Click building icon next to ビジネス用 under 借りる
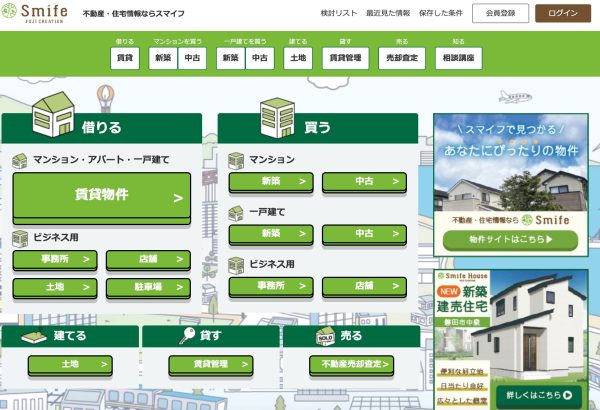 [20, 238]
